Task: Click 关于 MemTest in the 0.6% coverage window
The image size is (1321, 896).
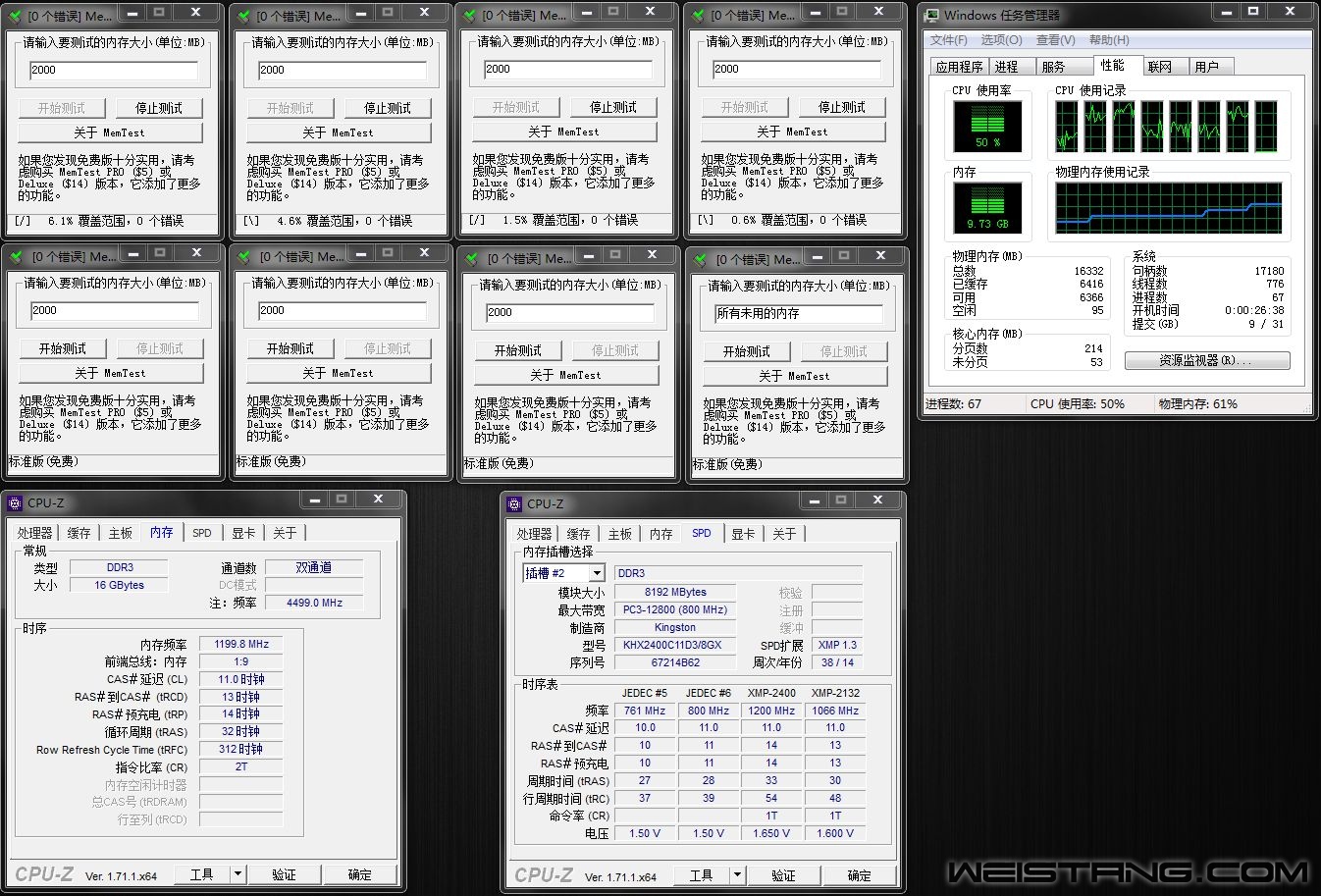Action: coord(793,132)
